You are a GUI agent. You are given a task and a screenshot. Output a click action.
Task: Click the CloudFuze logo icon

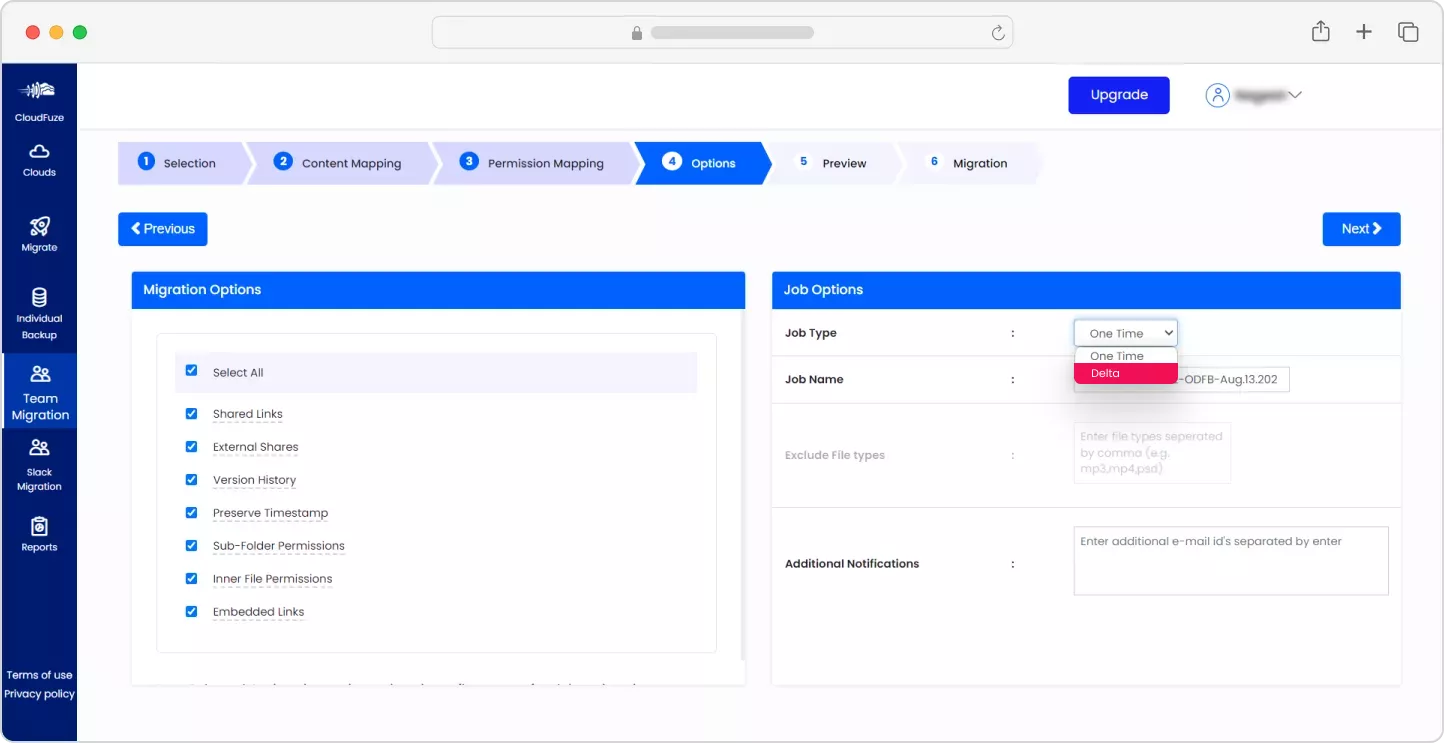click(x=39, y=91)
